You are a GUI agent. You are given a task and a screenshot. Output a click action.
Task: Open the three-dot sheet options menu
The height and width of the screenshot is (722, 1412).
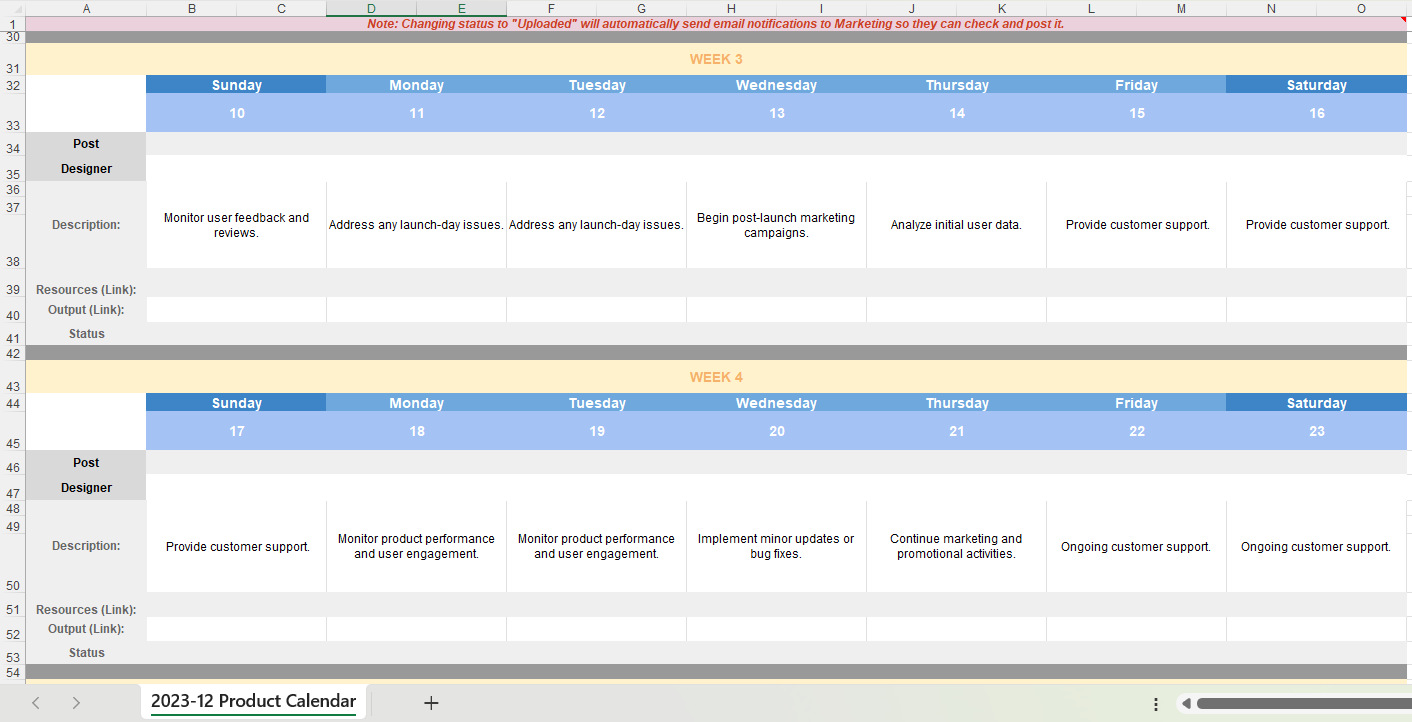(1156, 704)
